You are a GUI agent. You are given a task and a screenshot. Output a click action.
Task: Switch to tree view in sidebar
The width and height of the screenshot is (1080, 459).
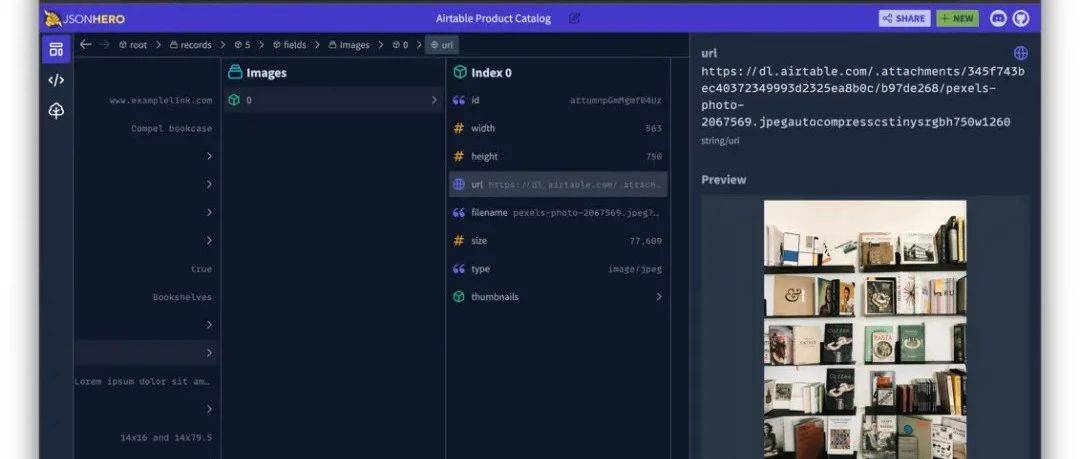[56, 110]
